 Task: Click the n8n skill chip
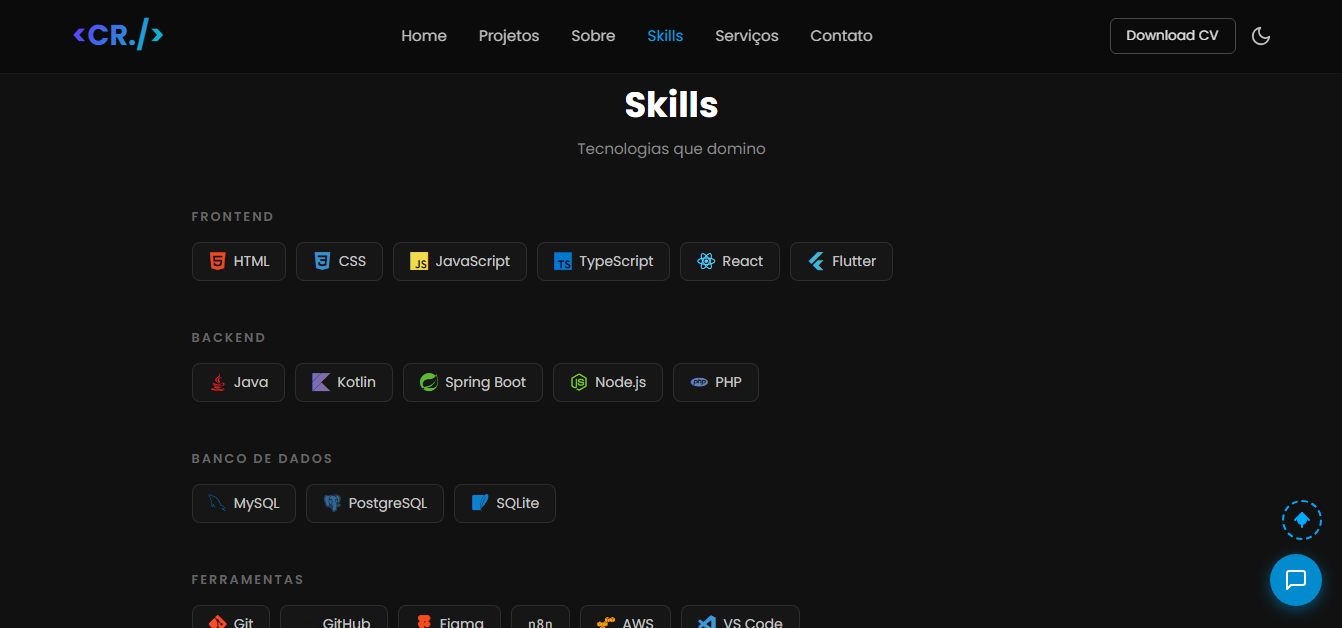[x=540, y=617]
